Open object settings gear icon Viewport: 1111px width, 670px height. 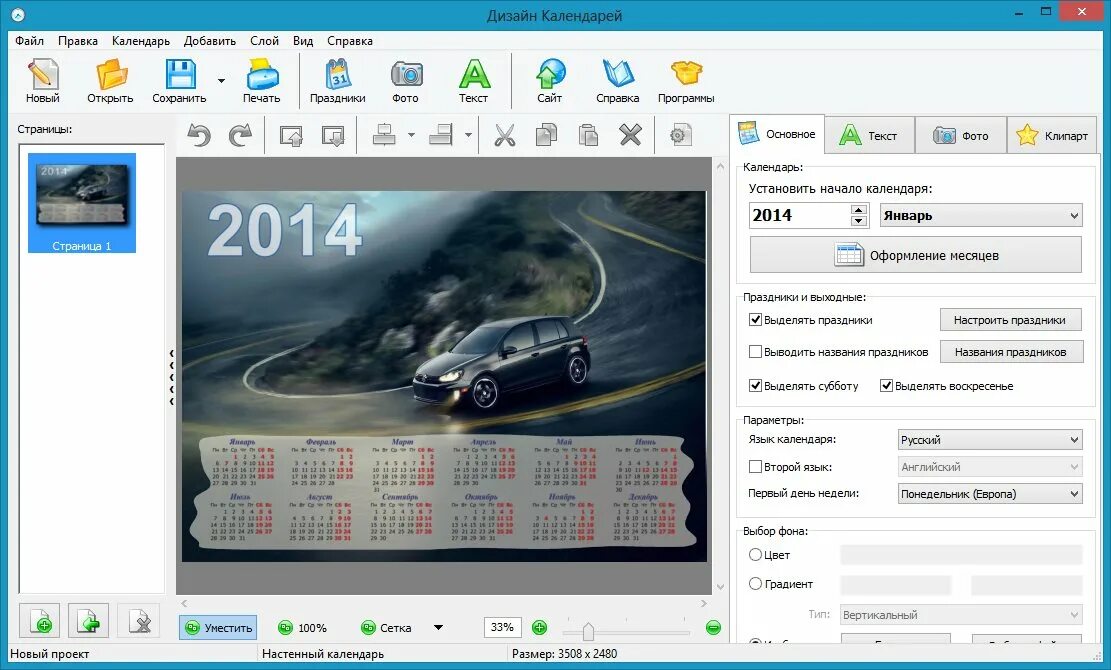680,135
